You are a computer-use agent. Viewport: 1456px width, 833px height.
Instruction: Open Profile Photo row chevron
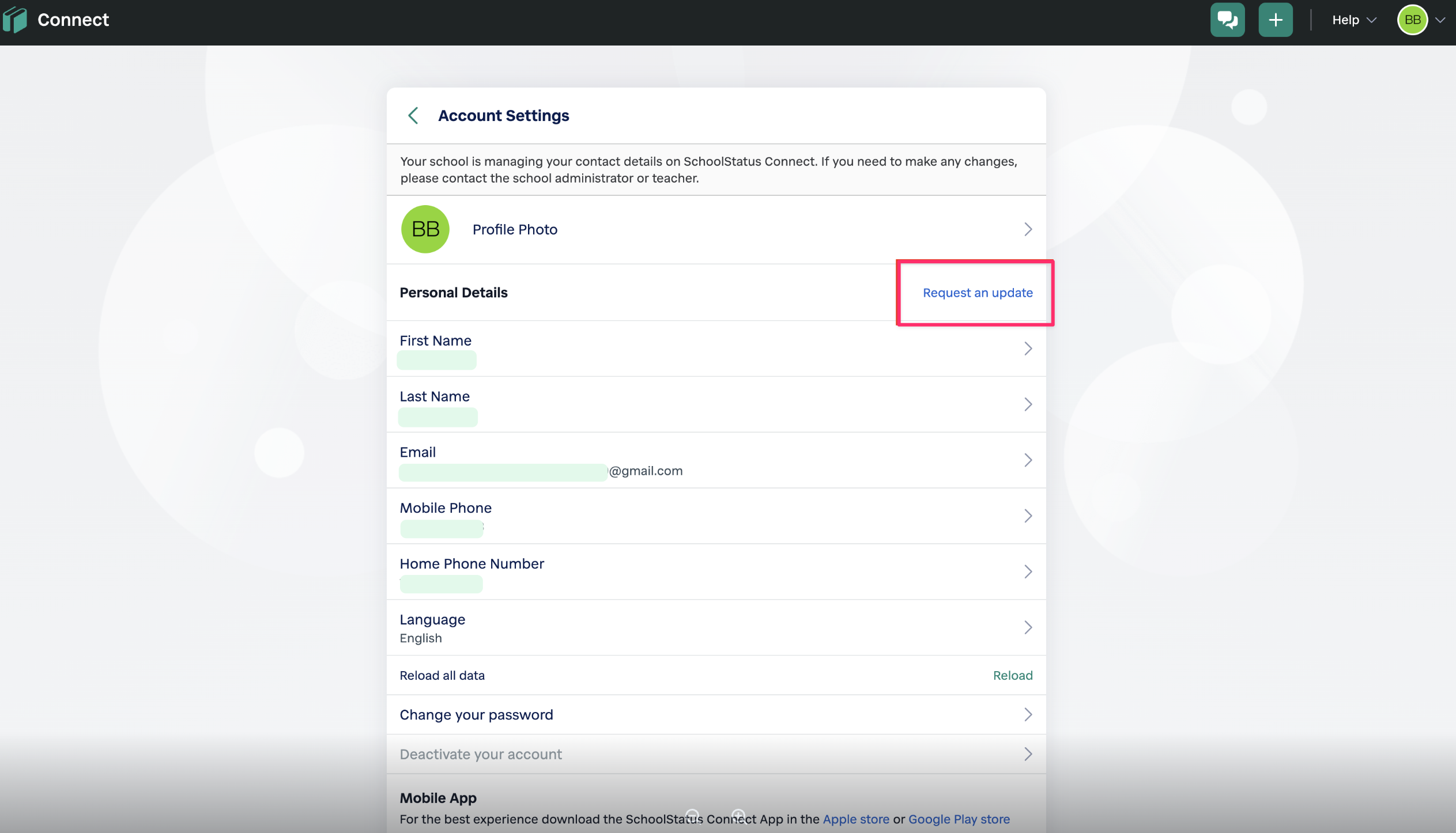[x=1028, y=229]
